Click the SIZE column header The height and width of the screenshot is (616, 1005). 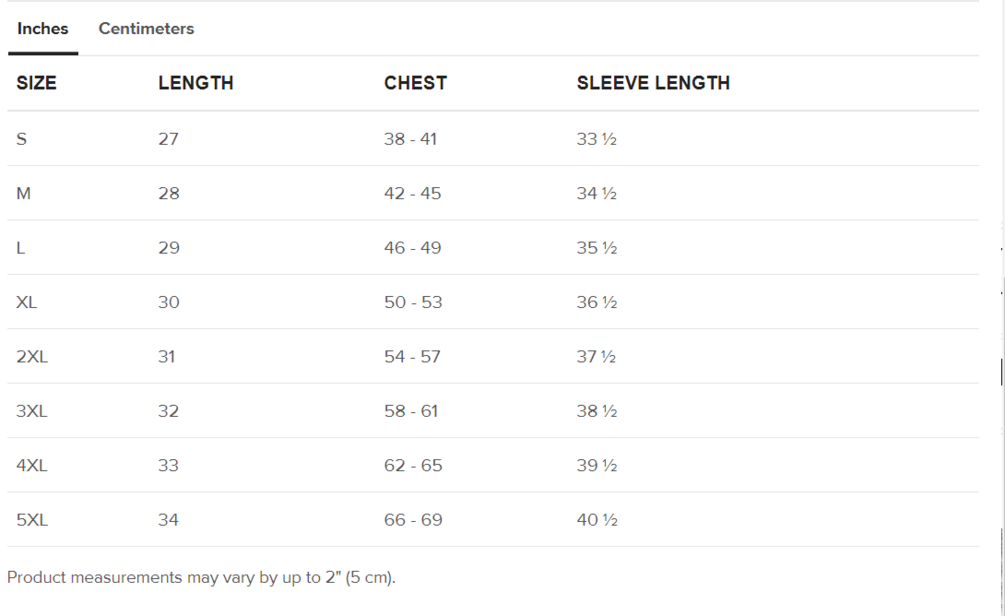(x=37, y=84)
